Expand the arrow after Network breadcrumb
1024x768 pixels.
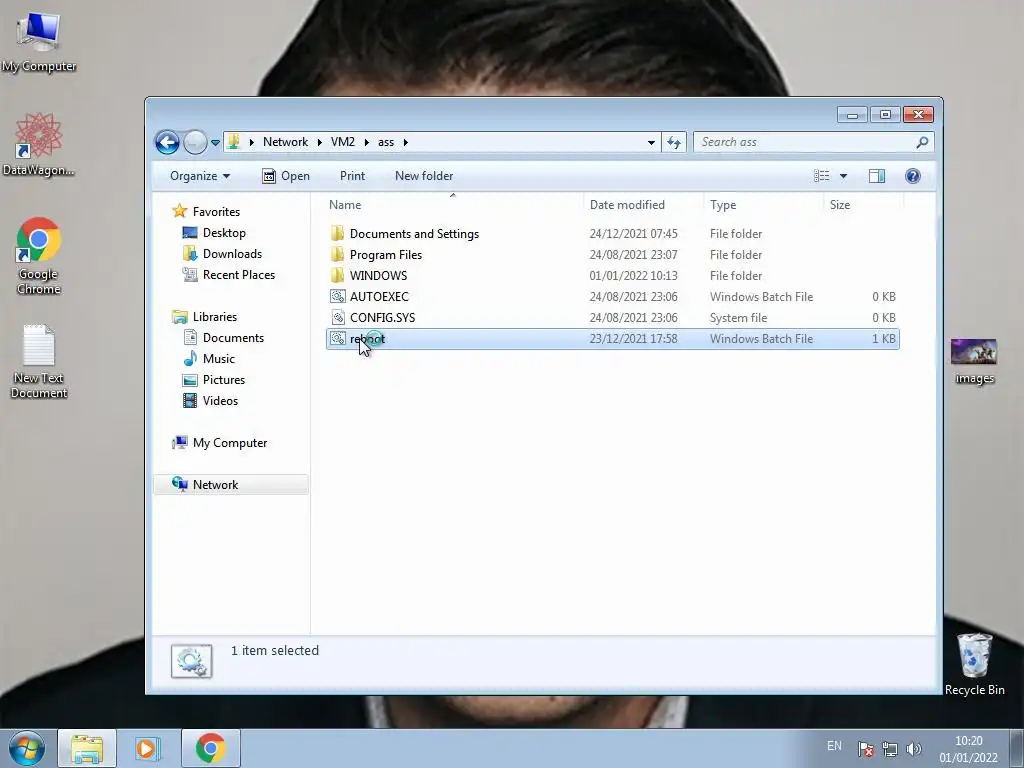[319, 142]
